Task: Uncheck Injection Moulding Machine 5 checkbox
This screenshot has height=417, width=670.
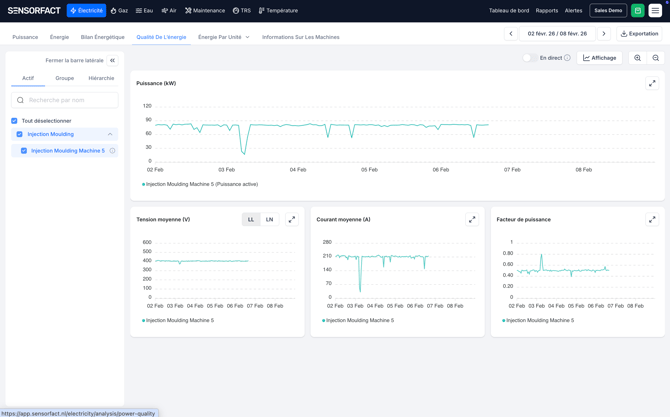Action: pyautogui.click(x=24, y=151)
